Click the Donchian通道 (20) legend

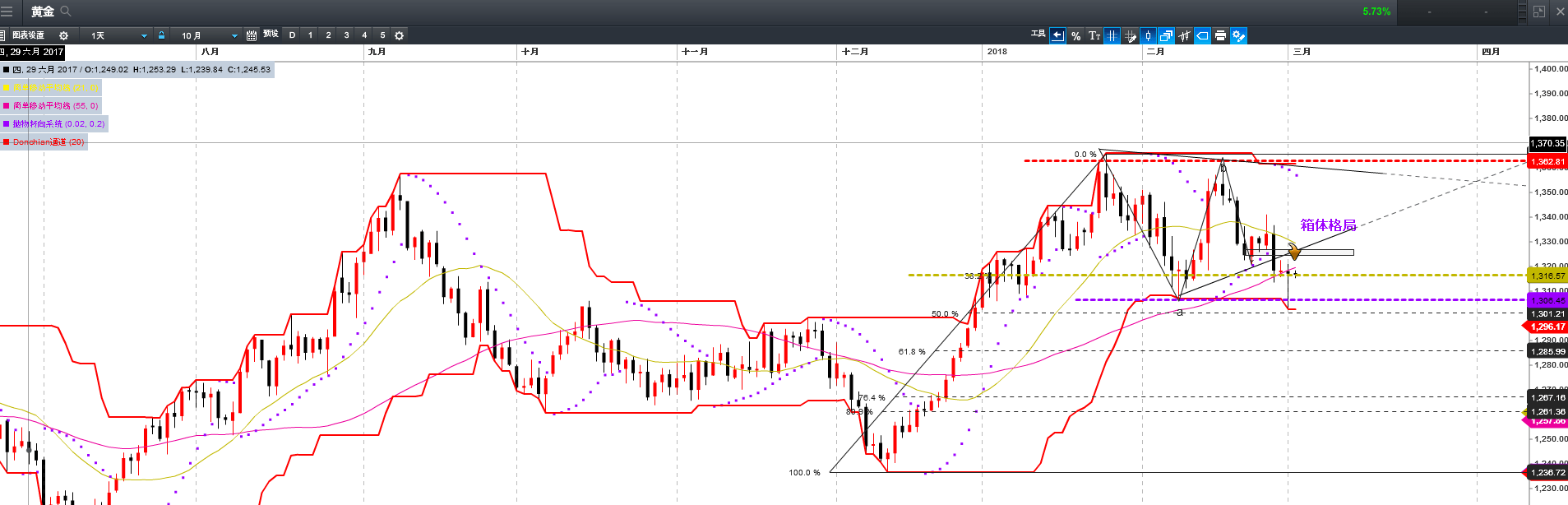(x=49, y=142)
